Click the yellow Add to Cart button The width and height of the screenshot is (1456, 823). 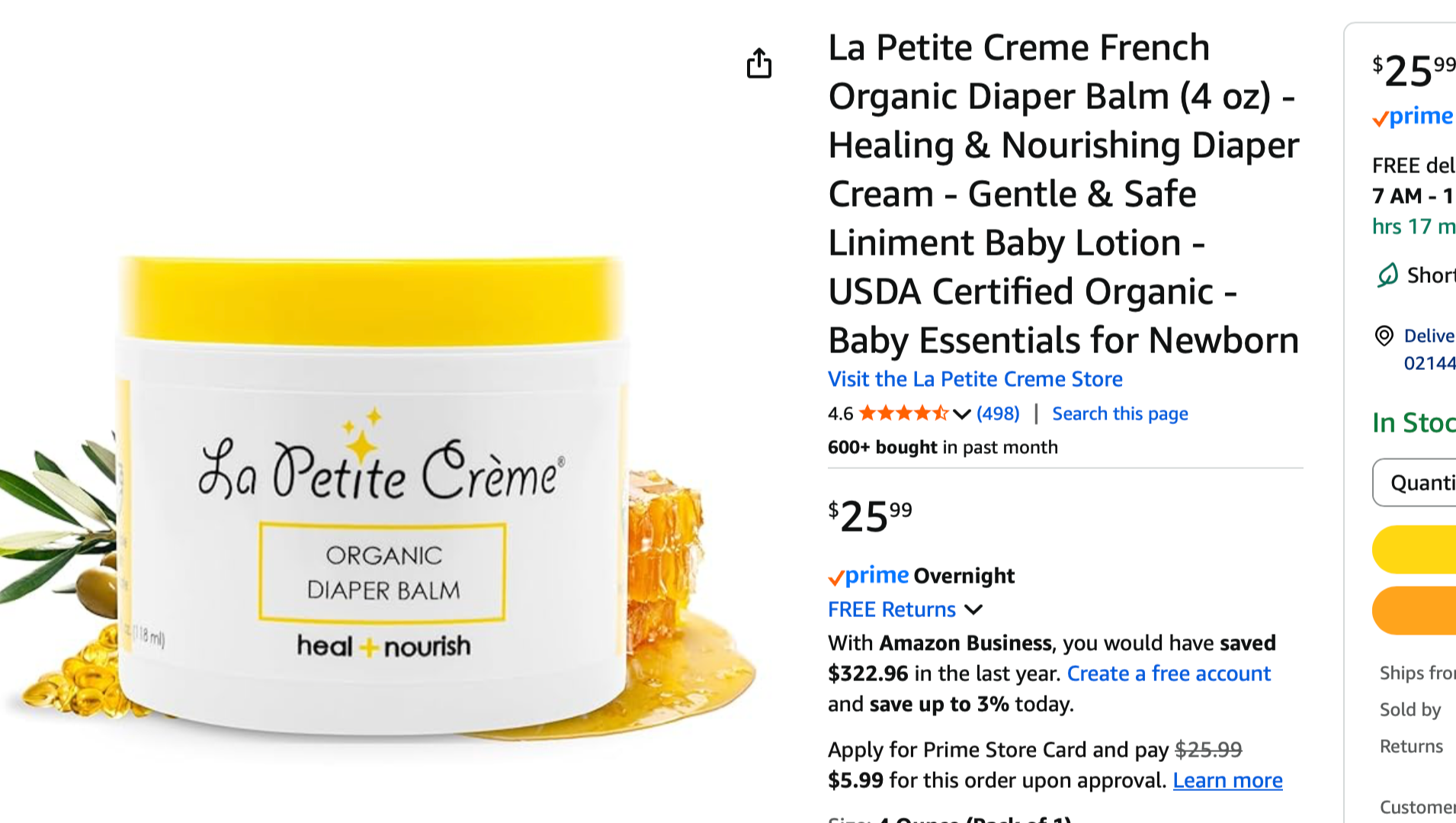point(1414,549)
